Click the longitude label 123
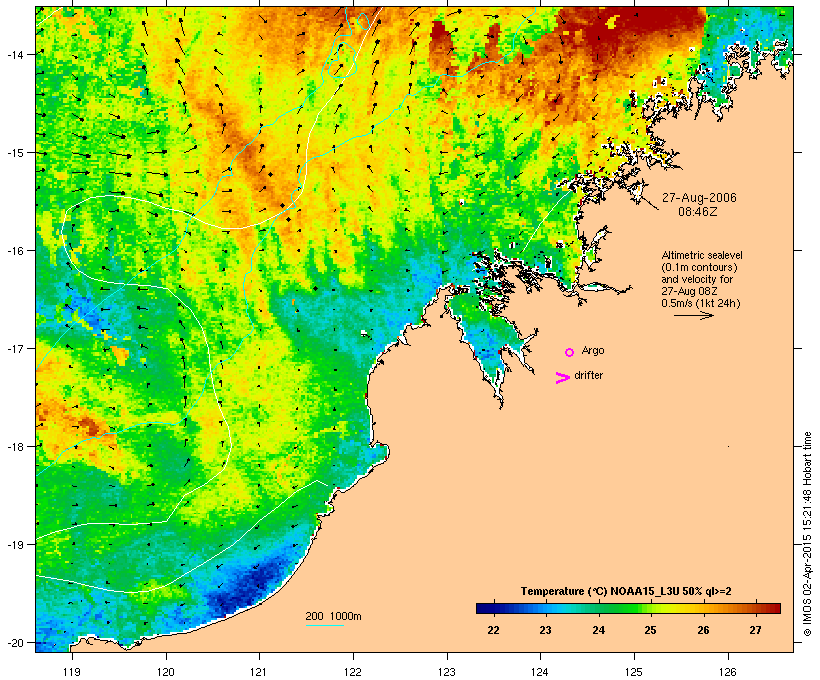The height and width of the screenshot is (680, 820). coord(447,672)
